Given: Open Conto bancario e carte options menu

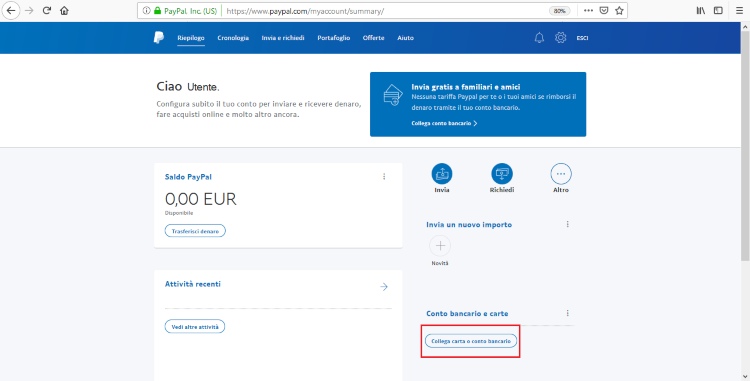Looking at the screenshot, I should click(568, 313).
